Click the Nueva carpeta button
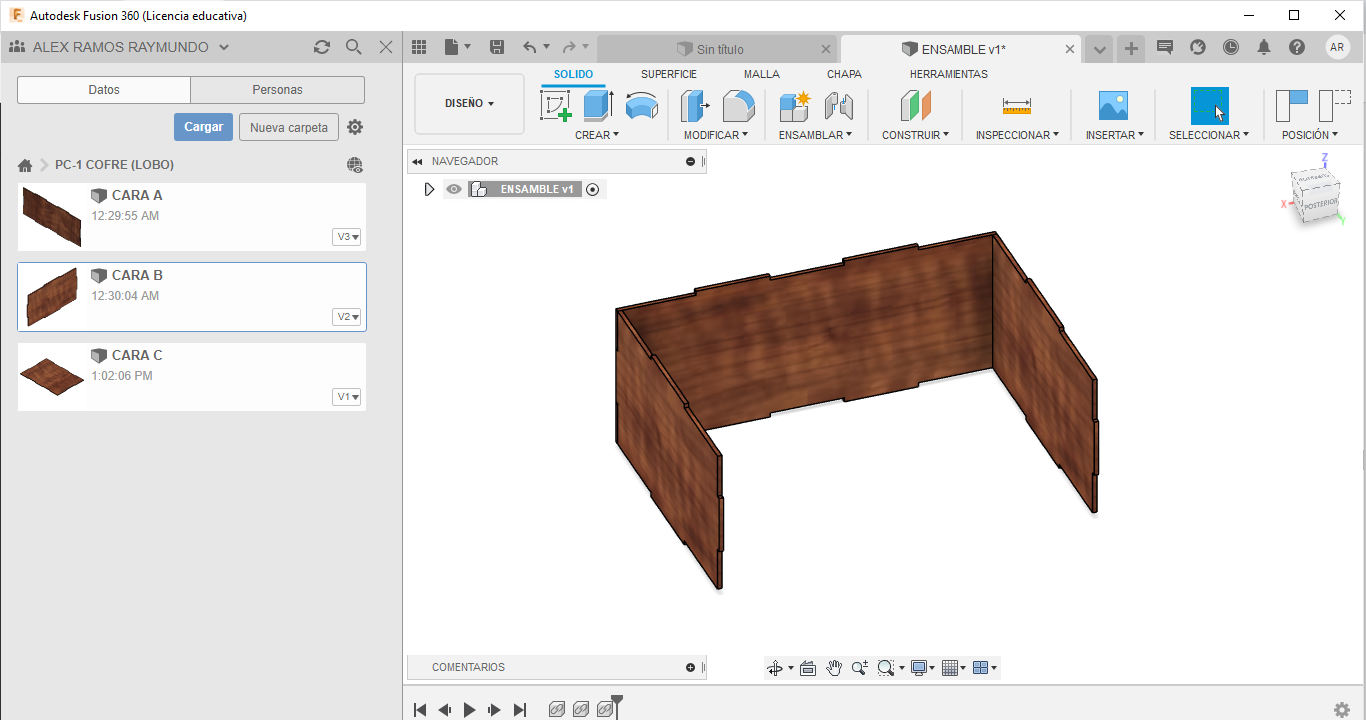This screenshot has height=720, width=1366. pos(288,127)
